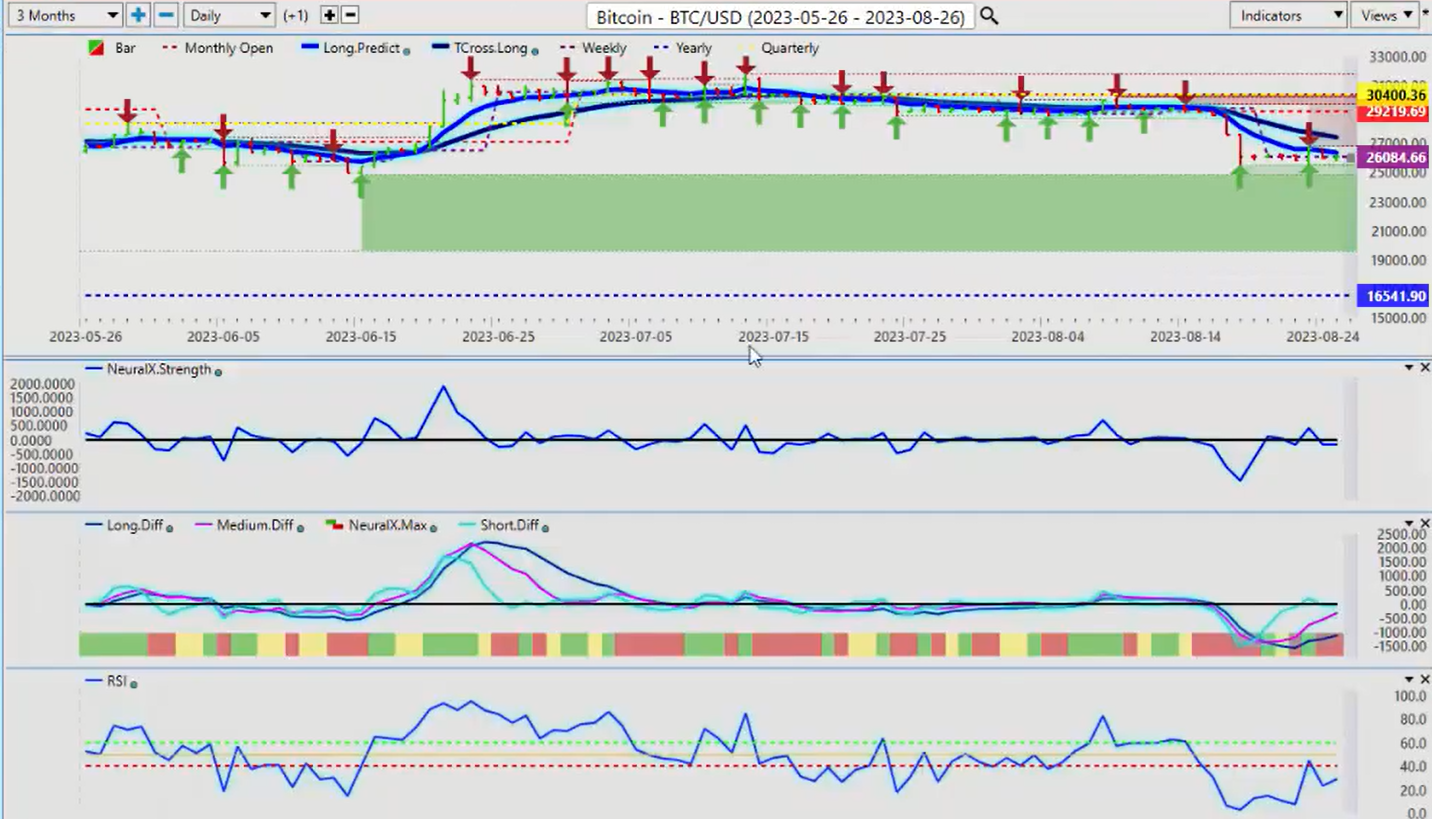Open the Indicators dropdown
The height and width of the screenshot is (819, 1432).
coord(1288,15)
